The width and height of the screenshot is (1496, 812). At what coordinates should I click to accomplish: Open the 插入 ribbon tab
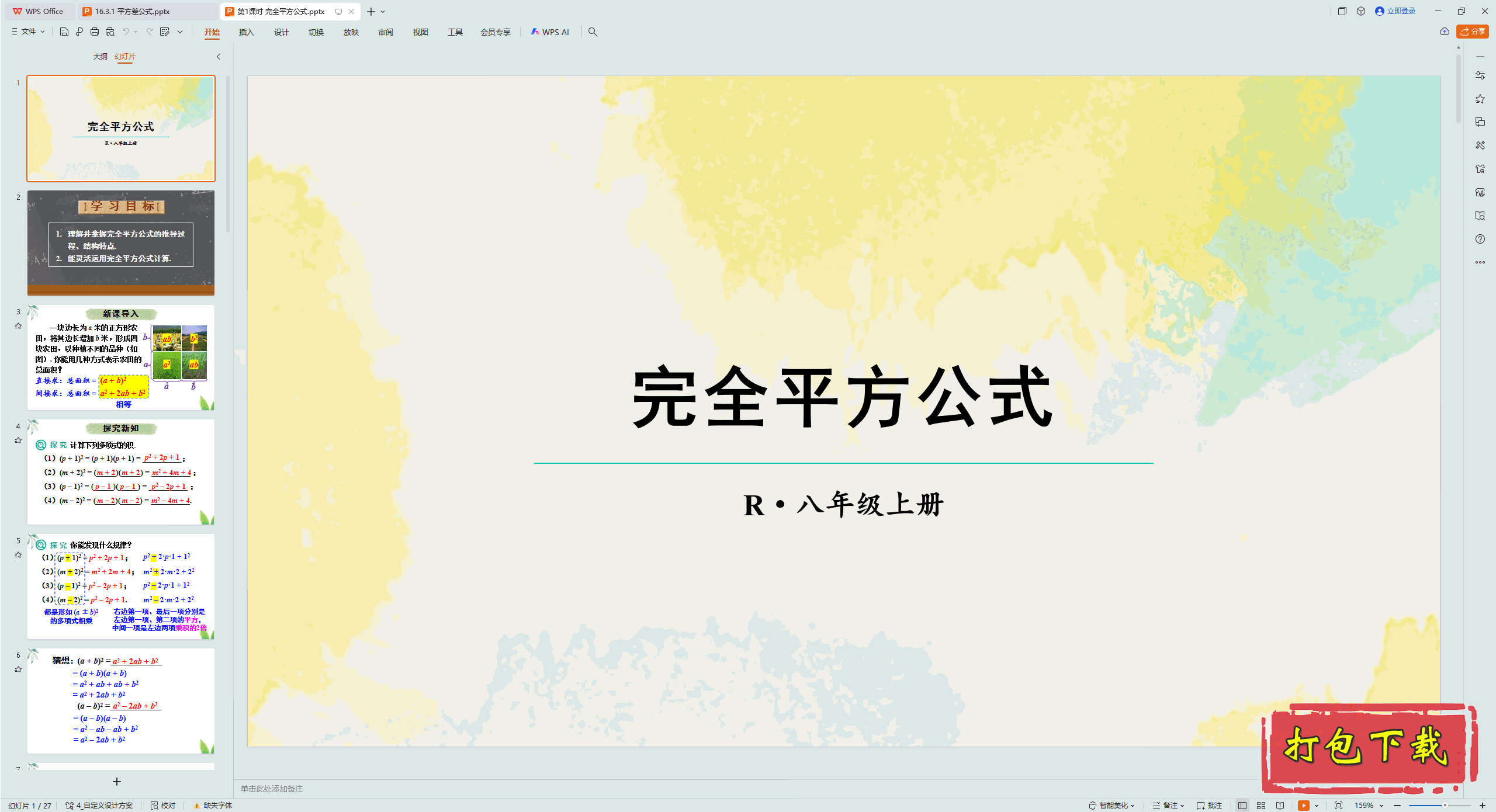coord(246,32)
